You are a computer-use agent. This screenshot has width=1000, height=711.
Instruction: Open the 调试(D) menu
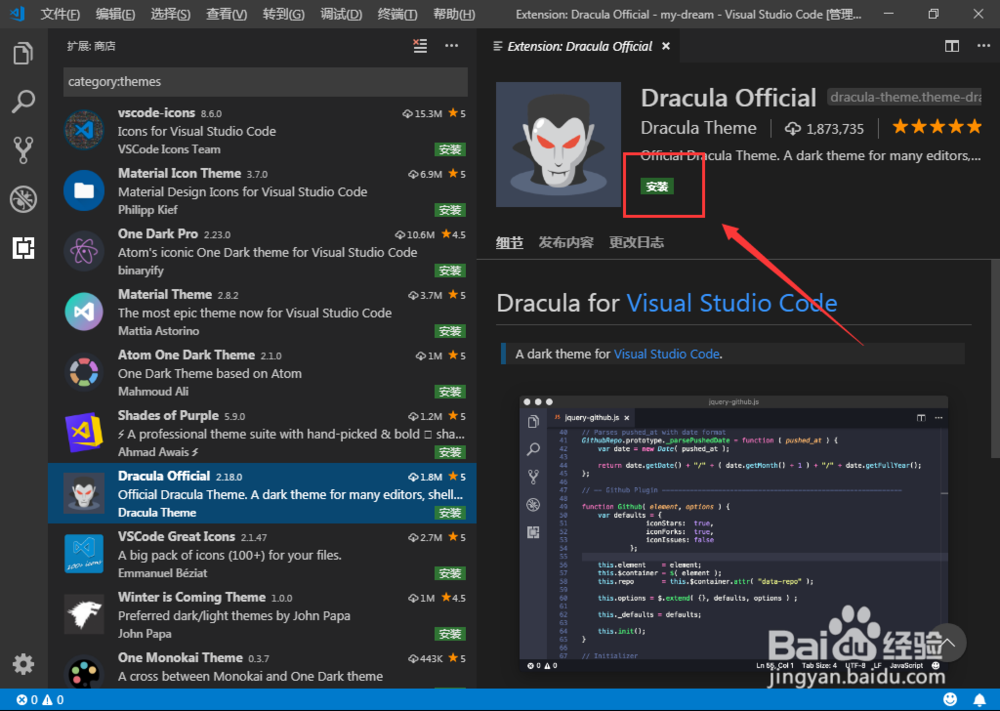click(x=341, y=14)
